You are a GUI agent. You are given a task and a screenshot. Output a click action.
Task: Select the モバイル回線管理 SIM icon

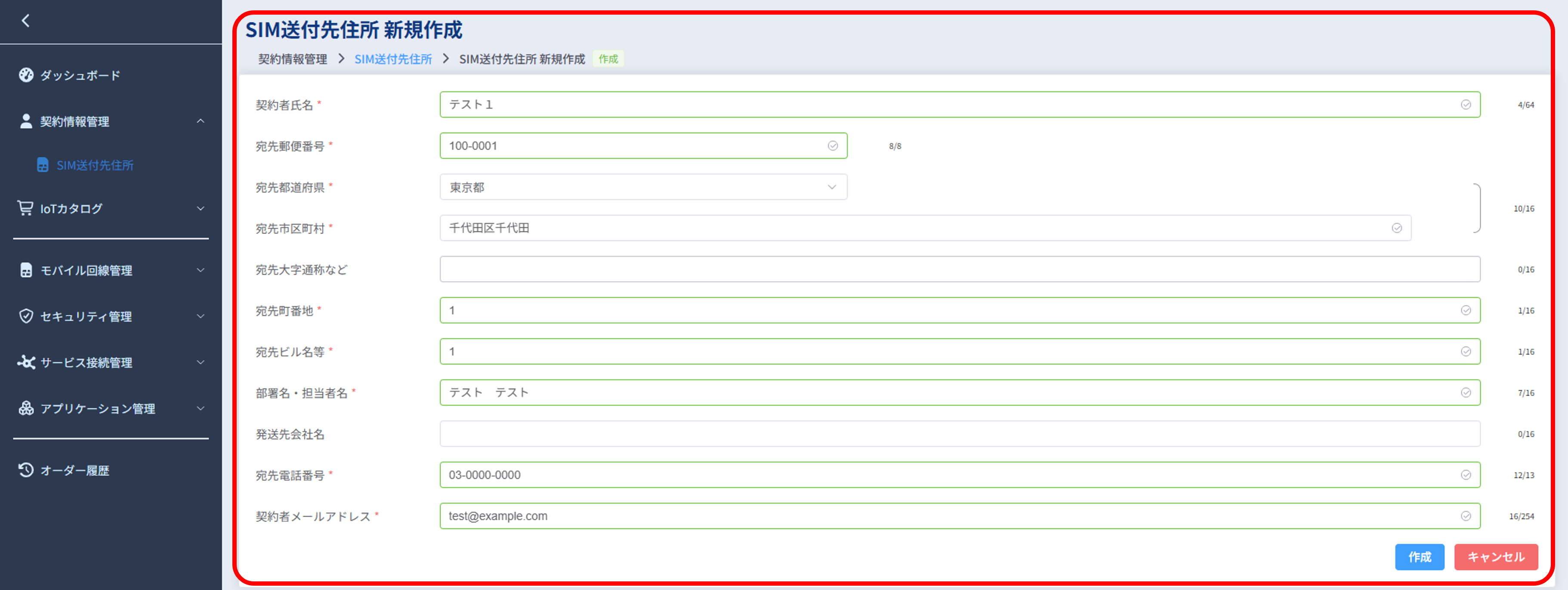click(x=25, y=270)
